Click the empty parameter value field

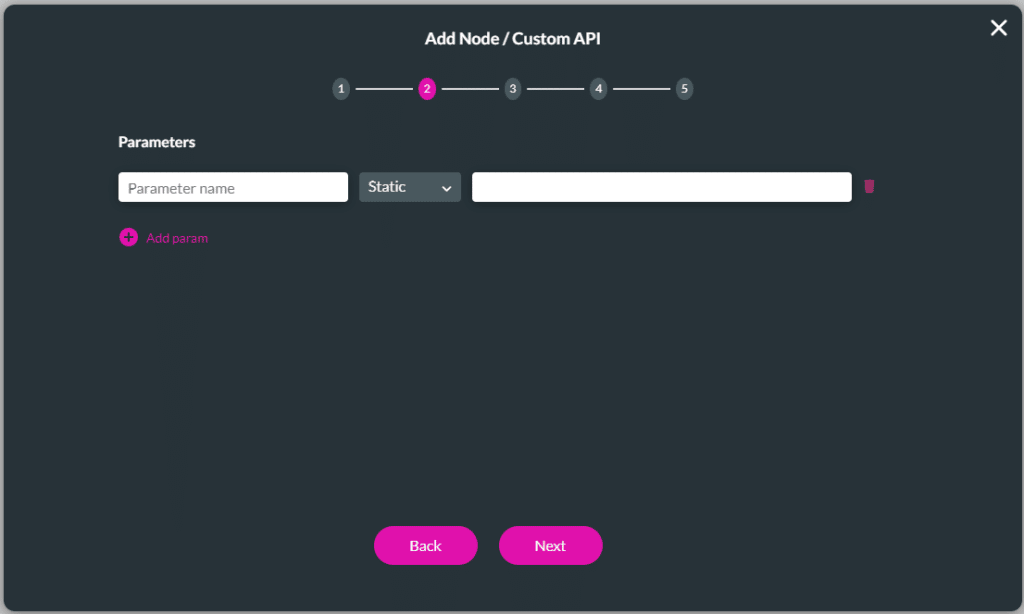click(660, 186)
